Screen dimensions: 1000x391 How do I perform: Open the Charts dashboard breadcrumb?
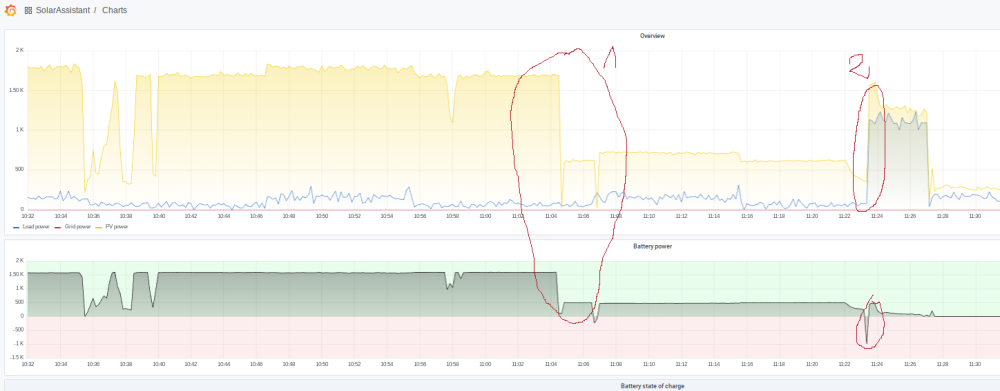[114, 10]
